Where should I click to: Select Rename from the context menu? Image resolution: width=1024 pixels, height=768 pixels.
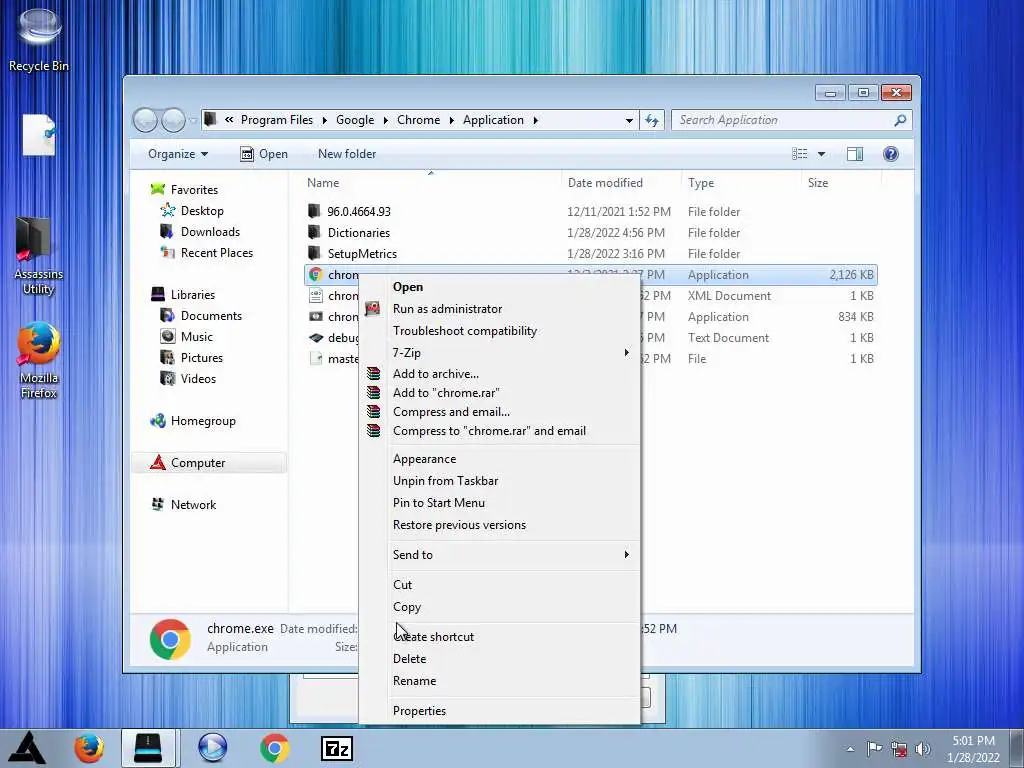click(x=414, y=680)
